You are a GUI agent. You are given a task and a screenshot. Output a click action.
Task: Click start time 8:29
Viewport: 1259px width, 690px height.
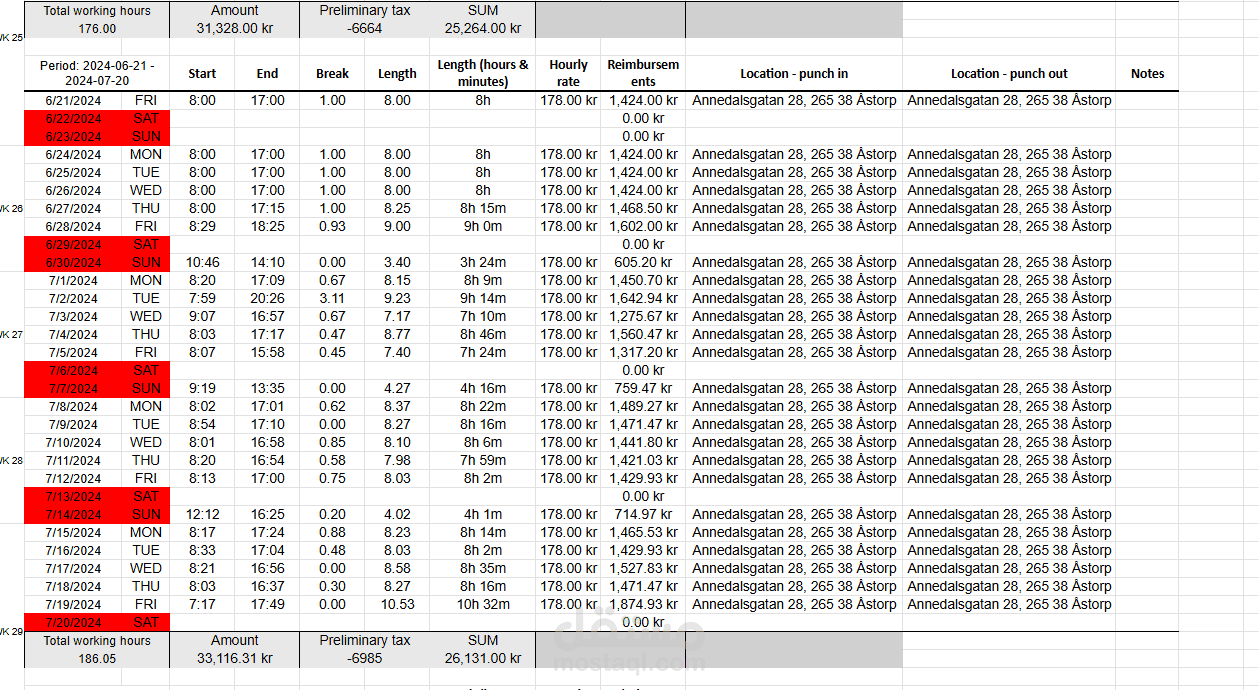pyautogui.click(x=202, y=226)
